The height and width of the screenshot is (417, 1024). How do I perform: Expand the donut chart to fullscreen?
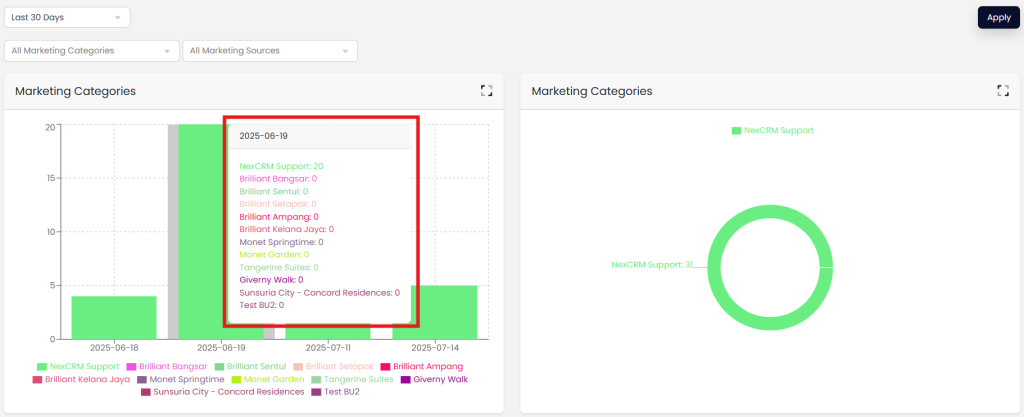tap(1002, 91)
